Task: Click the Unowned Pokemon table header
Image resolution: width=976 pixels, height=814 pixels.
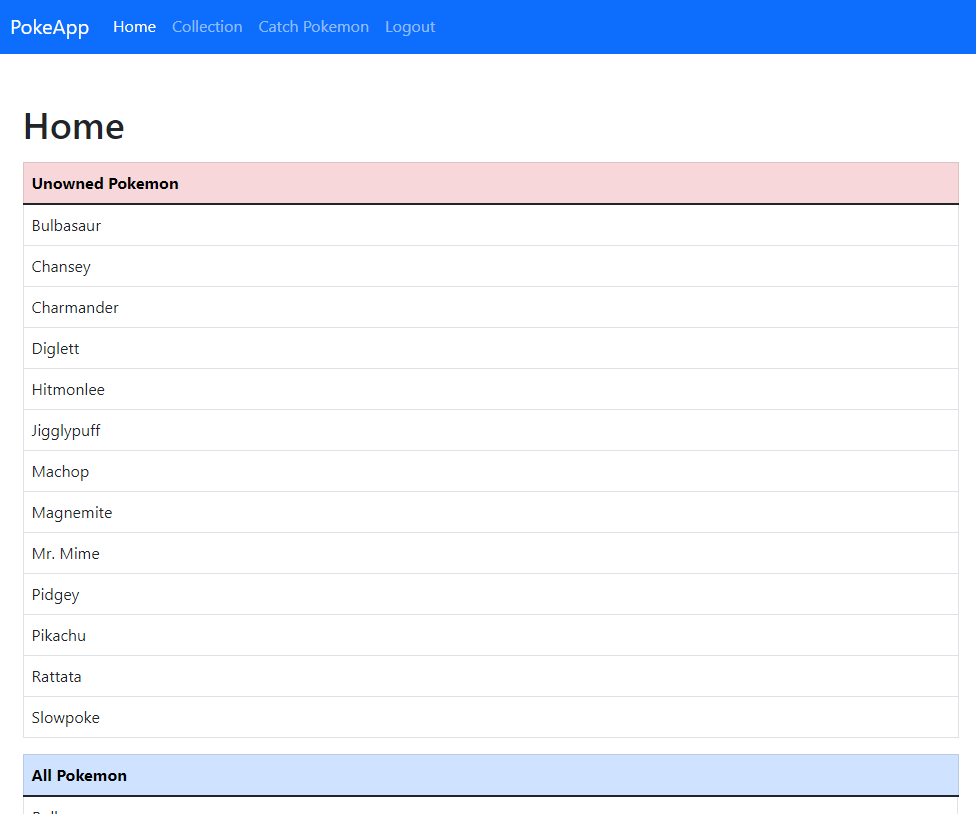Action: [490, 184]
